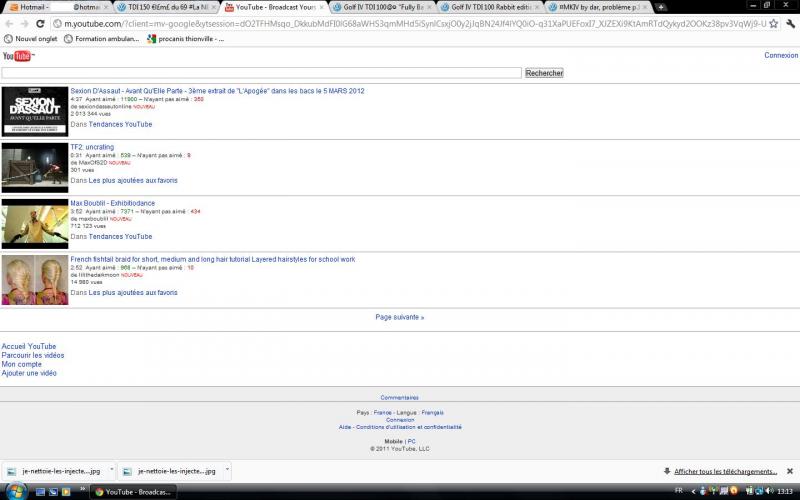This screenshot has width=800, height=500.
Task: Open the Max Boublil video thumbnail
Action: click(x=35, y=223)
